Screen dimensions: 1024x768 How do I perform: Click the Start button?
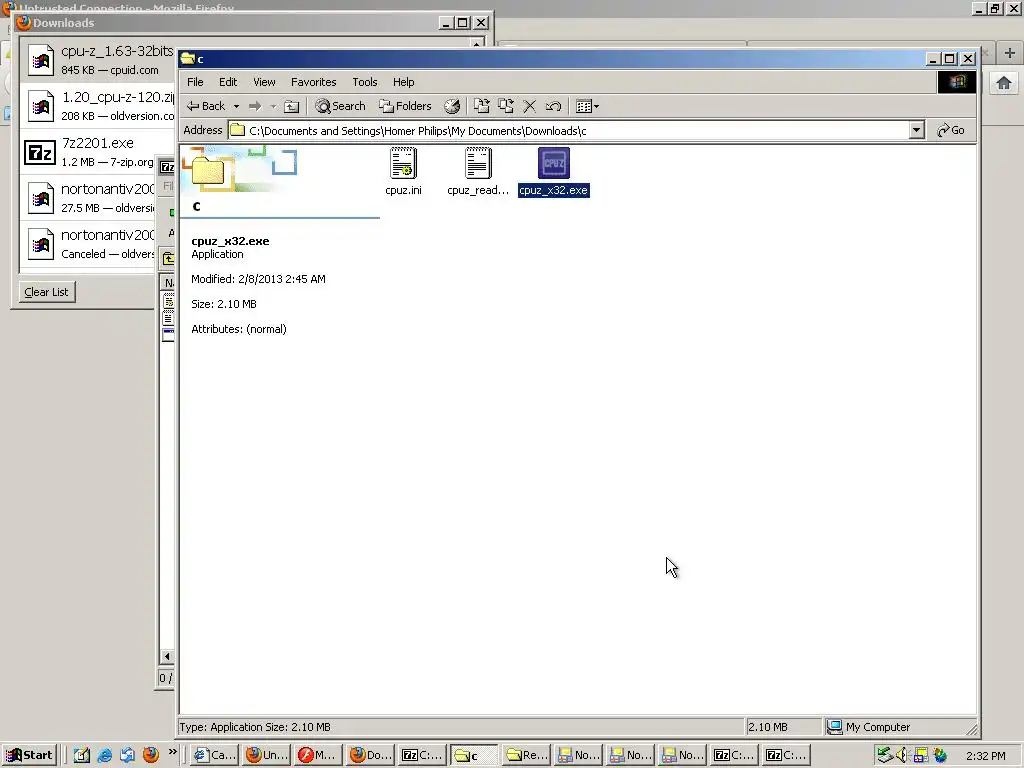tap(30, 755)
